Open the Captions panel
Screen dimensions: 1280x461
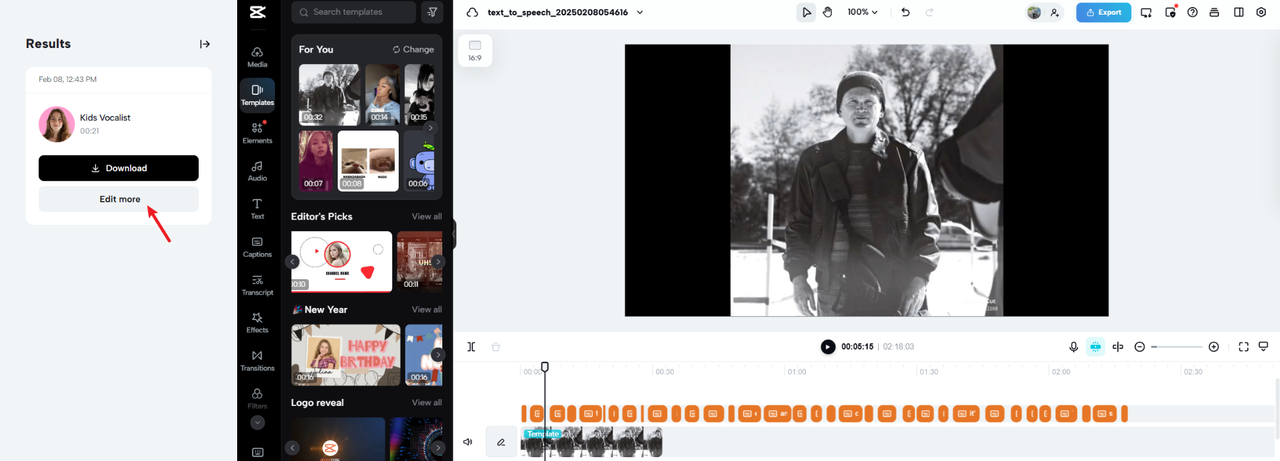click(257, 247)
